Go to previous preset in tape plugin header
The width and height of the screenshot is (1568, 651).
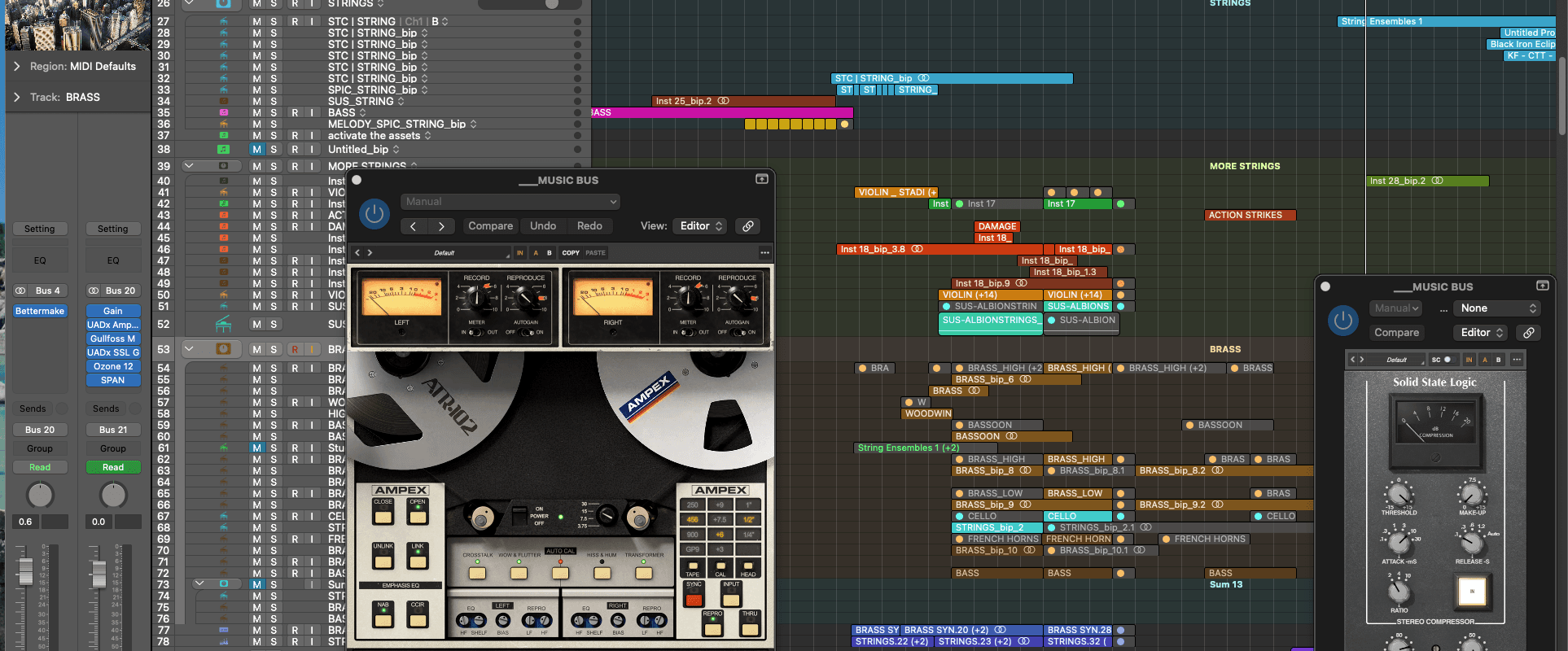tap(414, 226)
